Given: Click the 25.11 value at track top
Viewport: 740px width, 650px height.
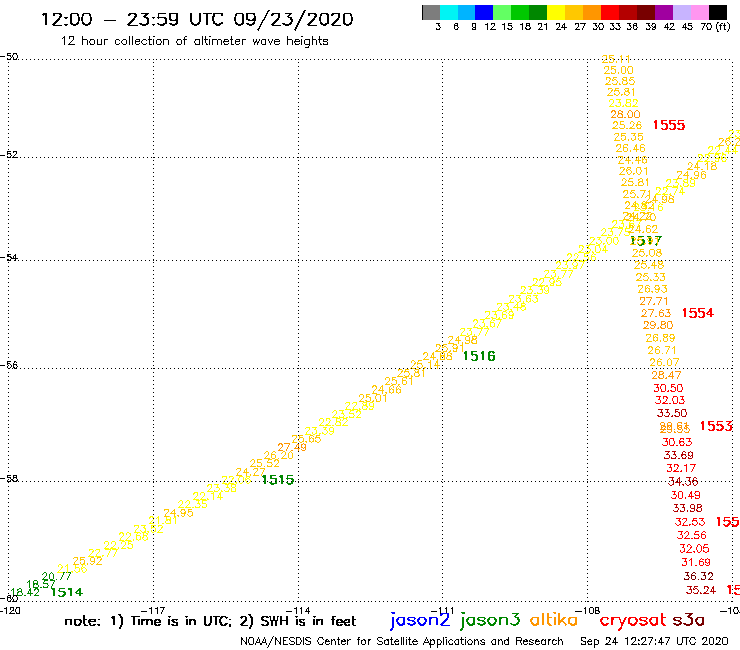Looking at the screenshot, I should point(616,59).
